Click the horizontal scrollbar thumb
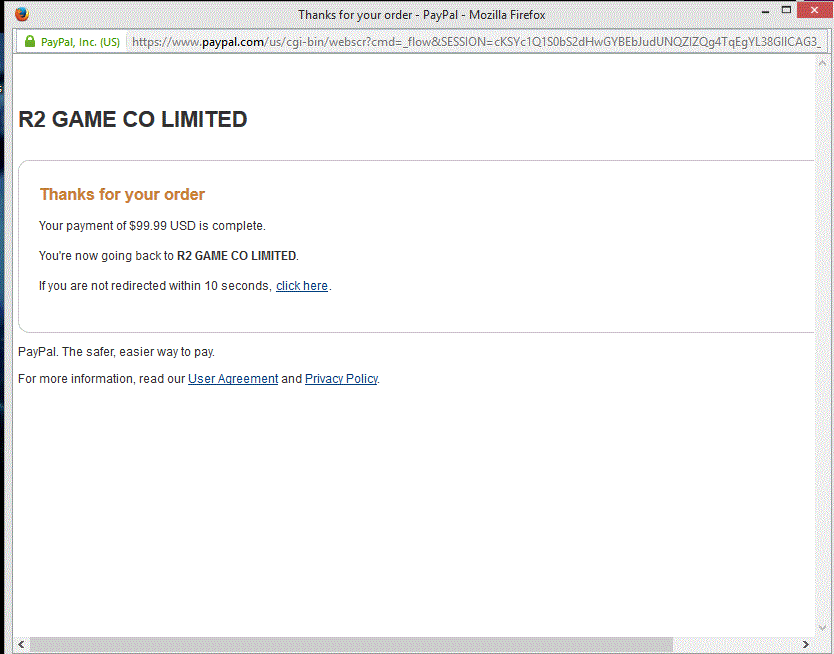 pos(350,644)
